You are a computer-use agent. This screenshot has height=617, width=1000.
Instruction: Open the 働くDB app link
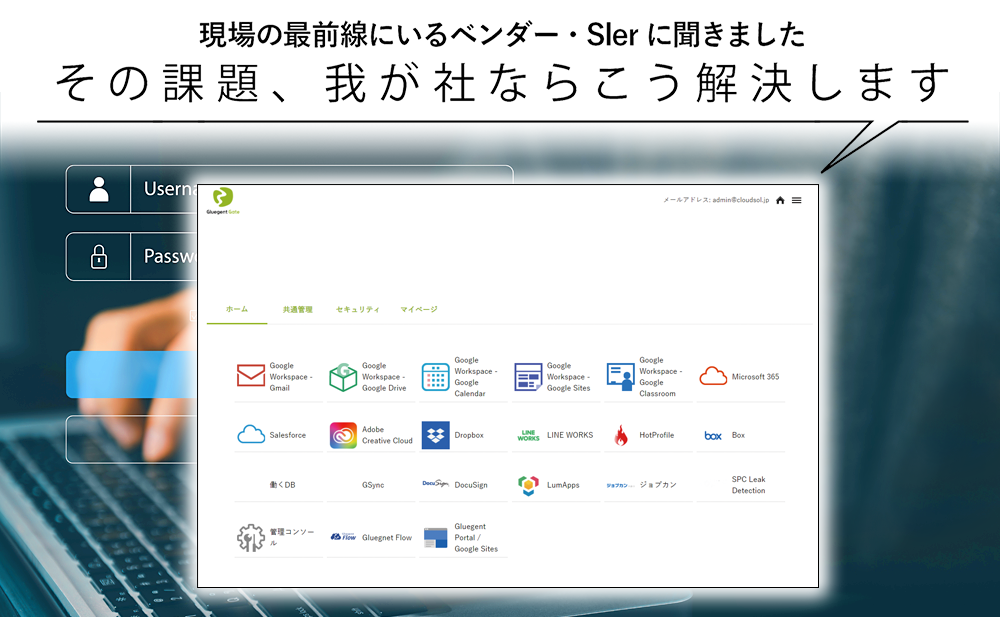pos(282,485)
